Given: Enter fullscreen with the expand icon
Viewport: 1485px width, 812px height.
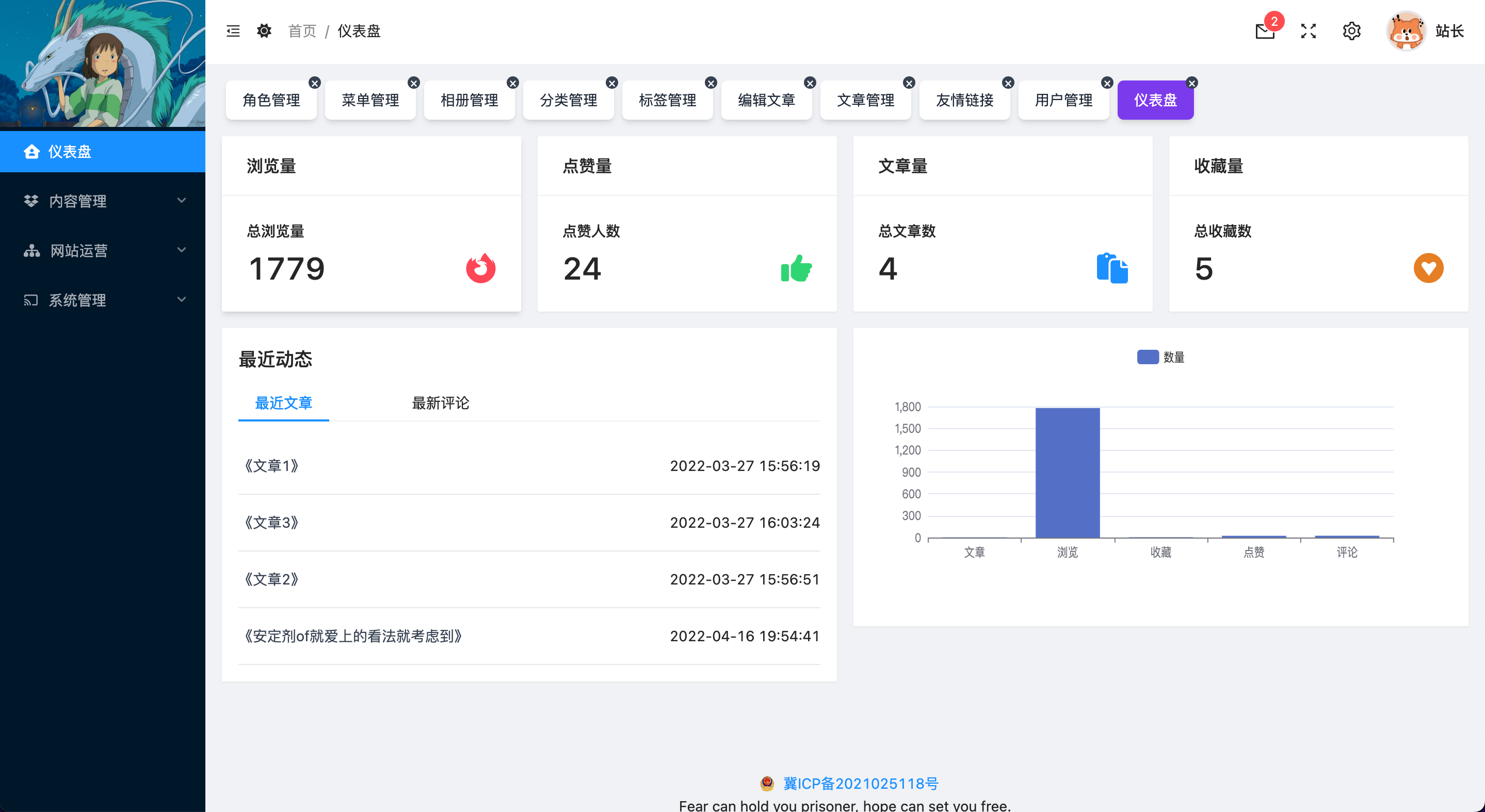Looking at the screenshot, I should (1308, 31).
